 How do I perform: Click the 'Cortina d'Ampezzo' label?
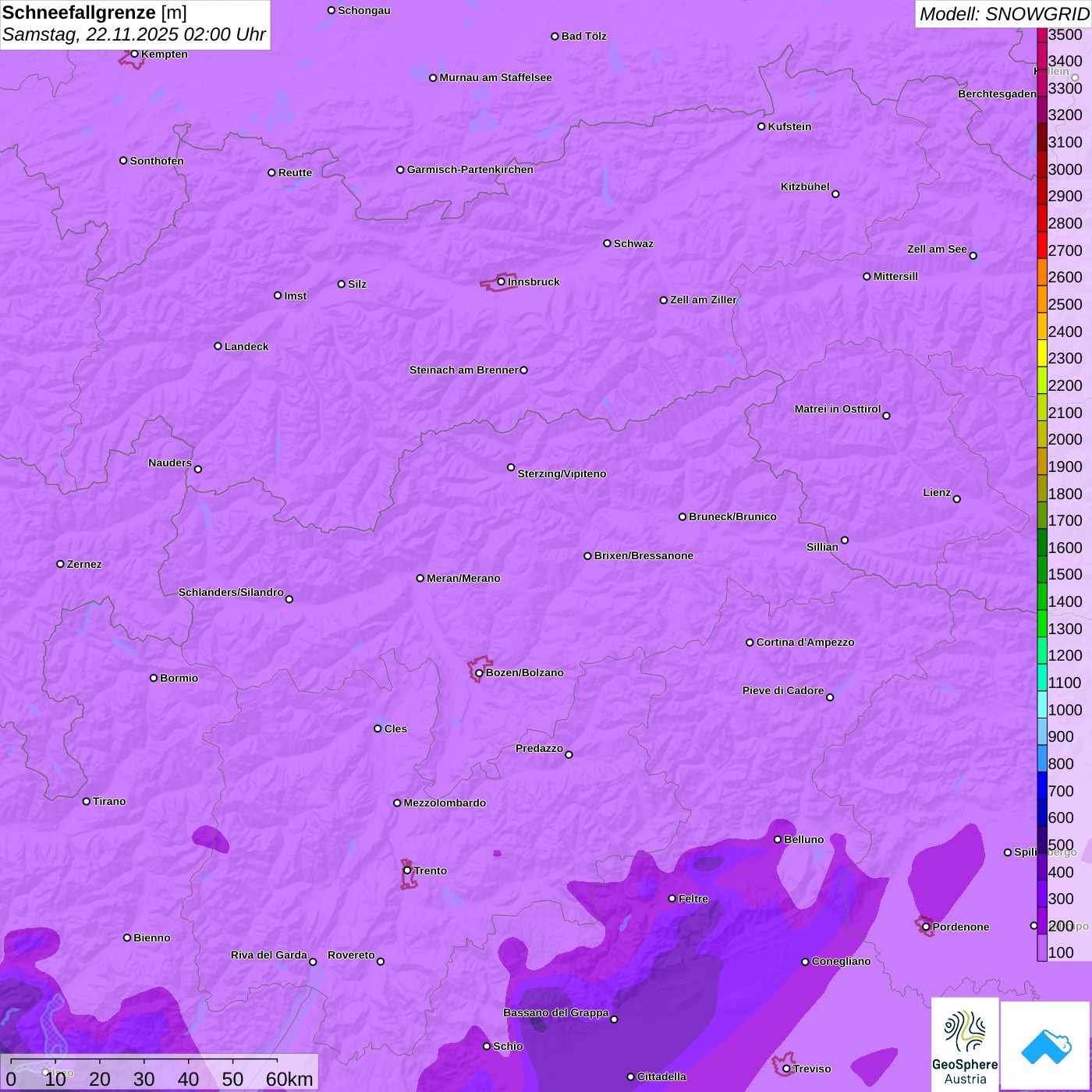click(x=805, y=642)
